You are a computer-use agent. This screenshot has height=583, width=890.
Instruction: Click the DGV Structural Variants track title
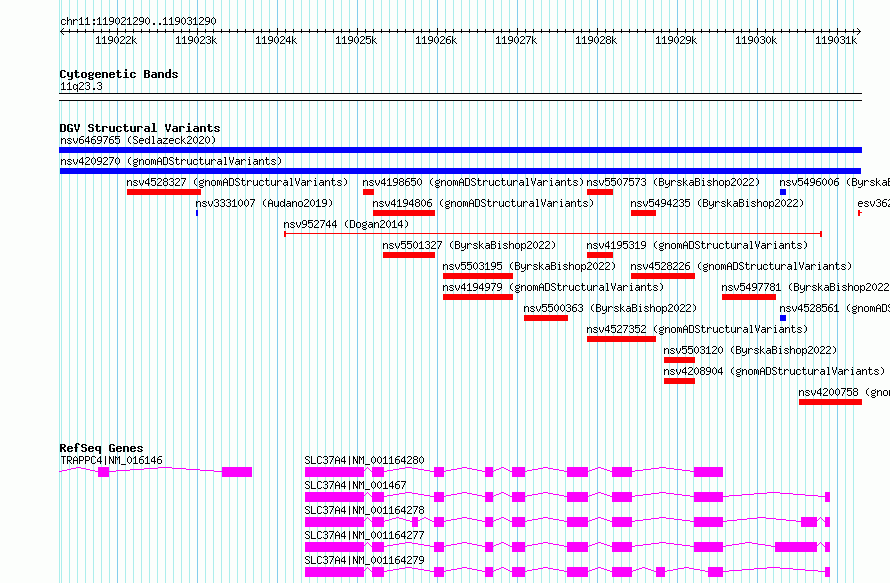pos(140,128)
